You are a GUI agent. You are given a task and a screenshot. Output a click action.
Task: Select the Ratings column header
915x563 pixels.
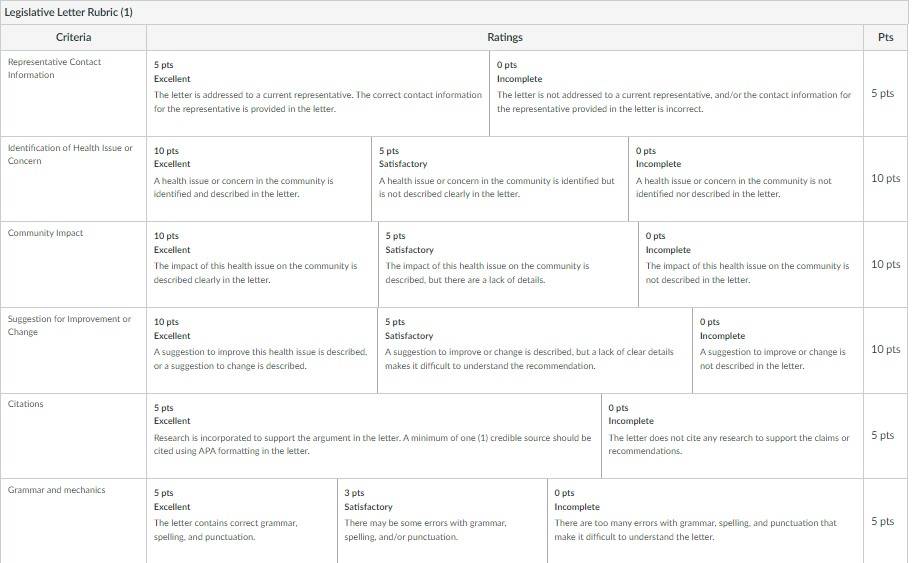tap(505, 37)
